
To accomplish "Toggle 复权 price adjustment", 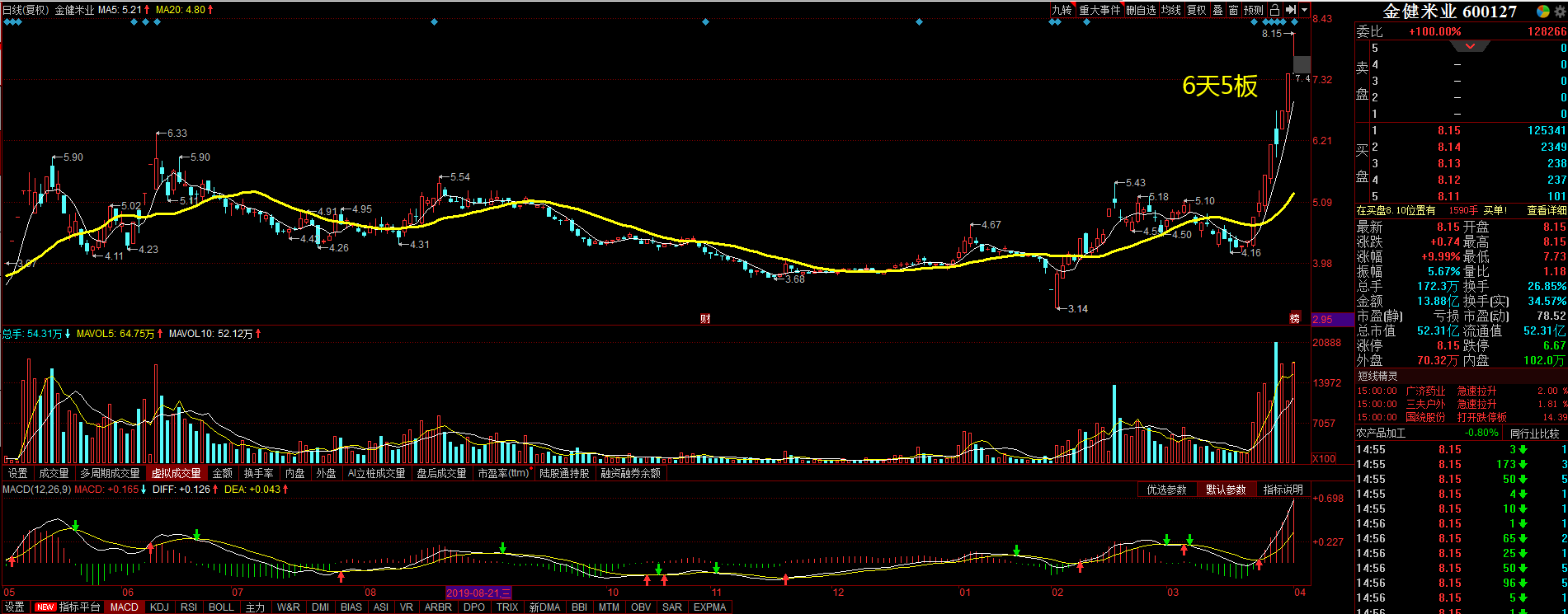I will tap(1197, 10).
